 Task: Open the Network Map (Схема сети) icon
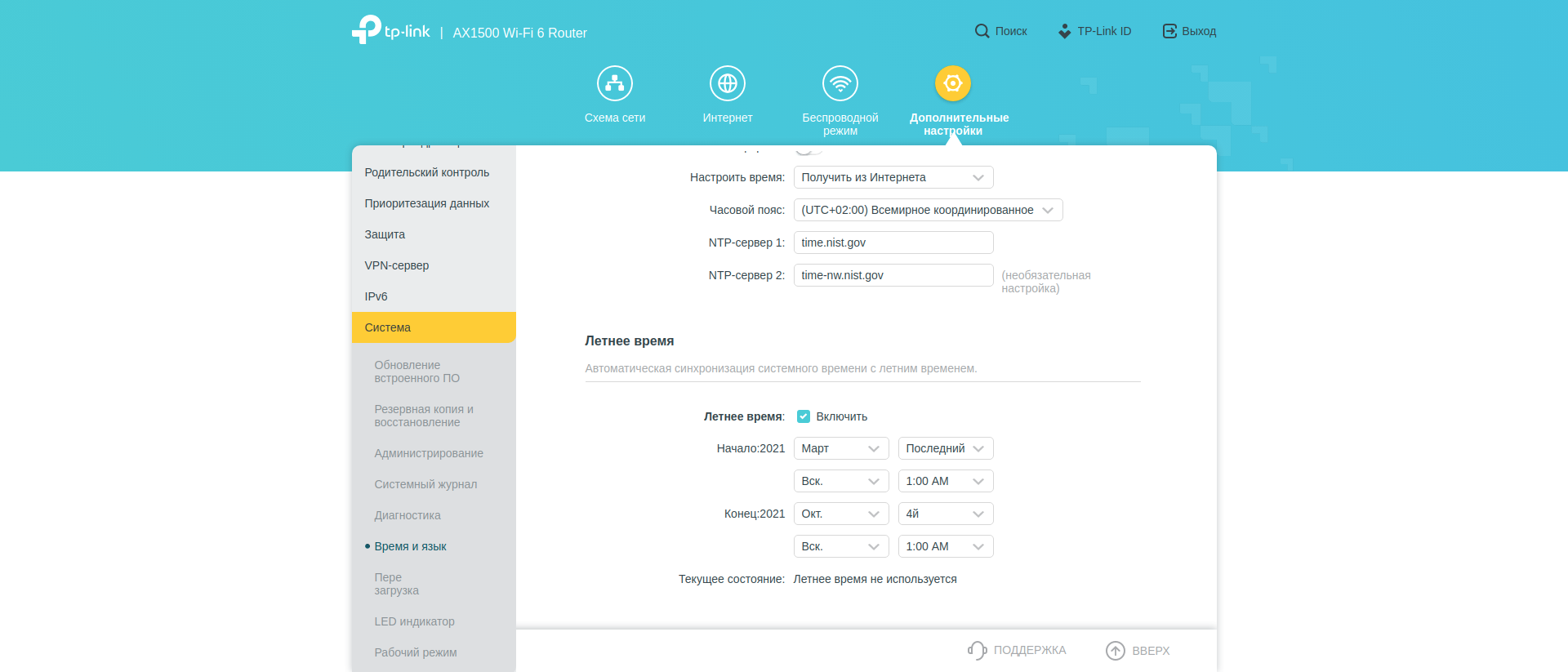tap(614, 83)
